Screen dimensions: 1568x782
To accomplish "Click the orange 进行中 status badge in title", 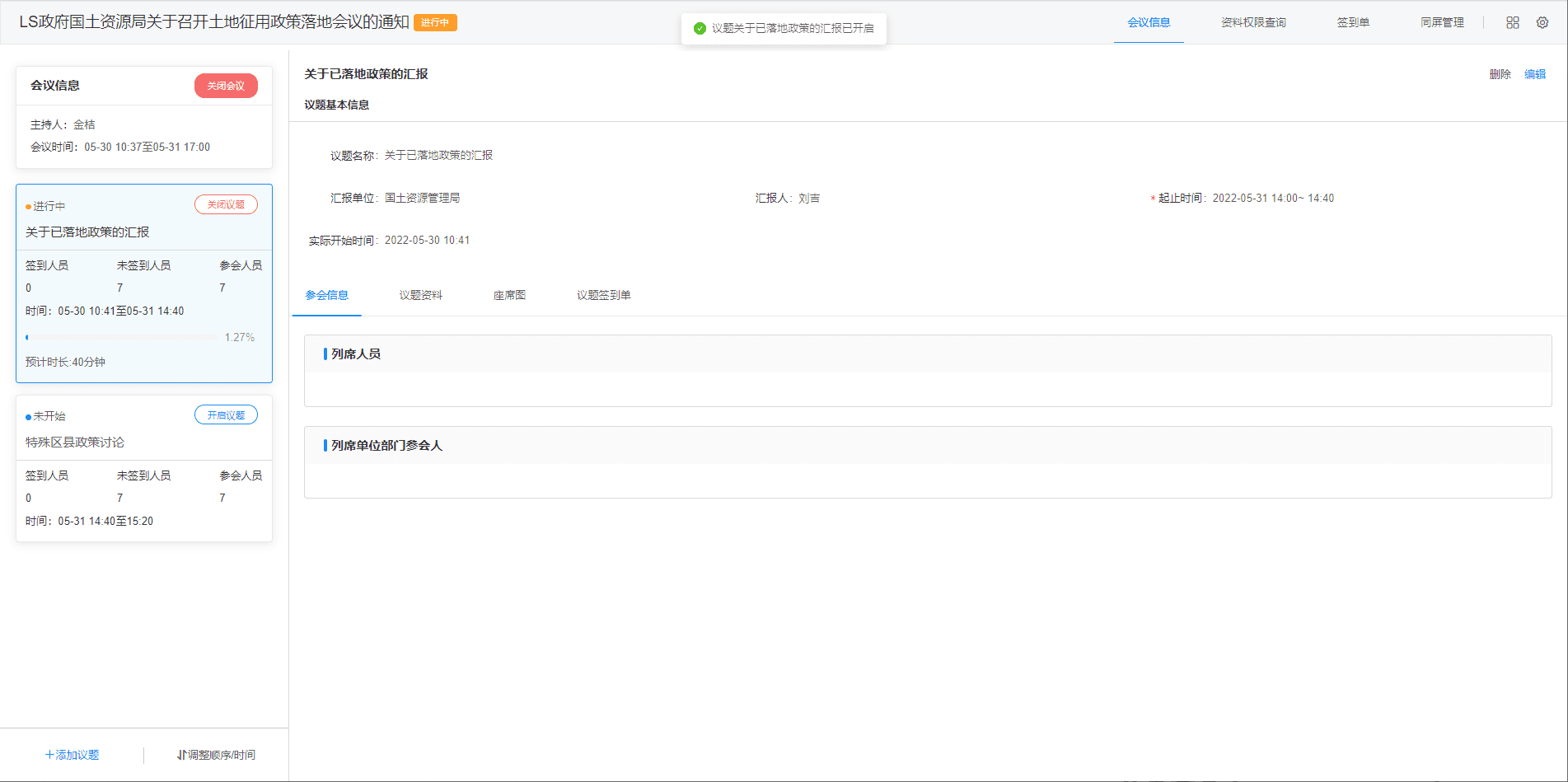I will (x=435, y=23).
